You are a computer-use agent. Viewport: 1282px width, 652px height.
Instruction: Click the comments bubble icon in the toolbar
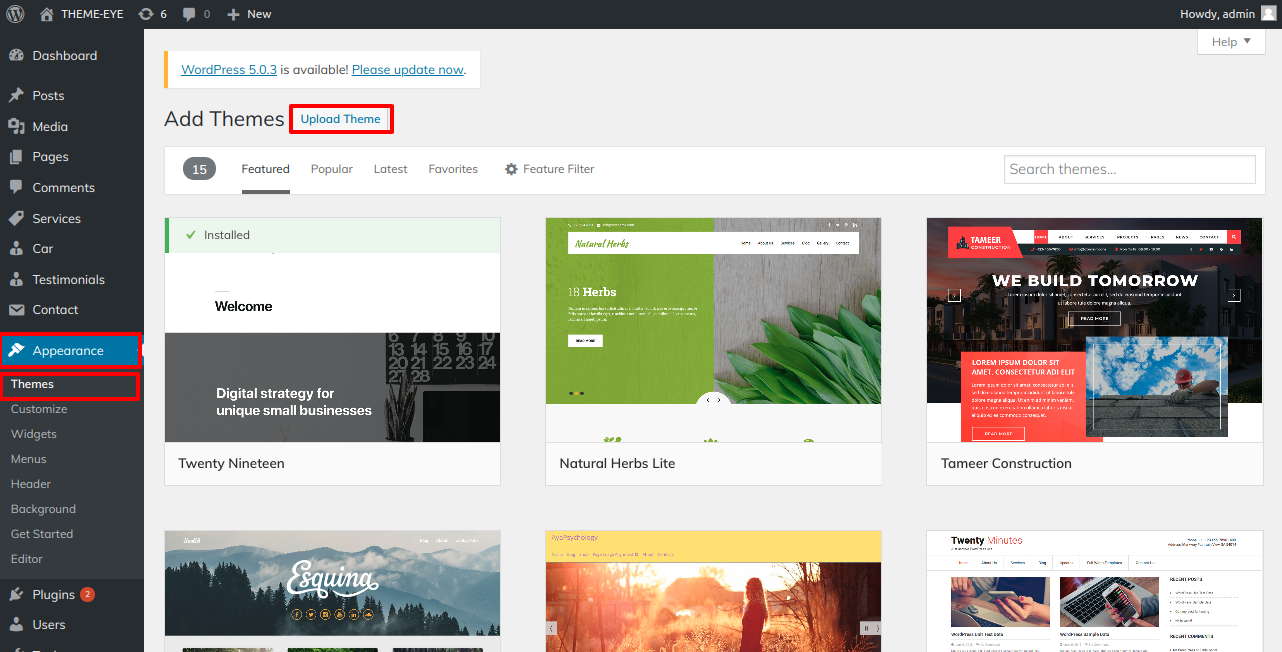click(190, 13)
